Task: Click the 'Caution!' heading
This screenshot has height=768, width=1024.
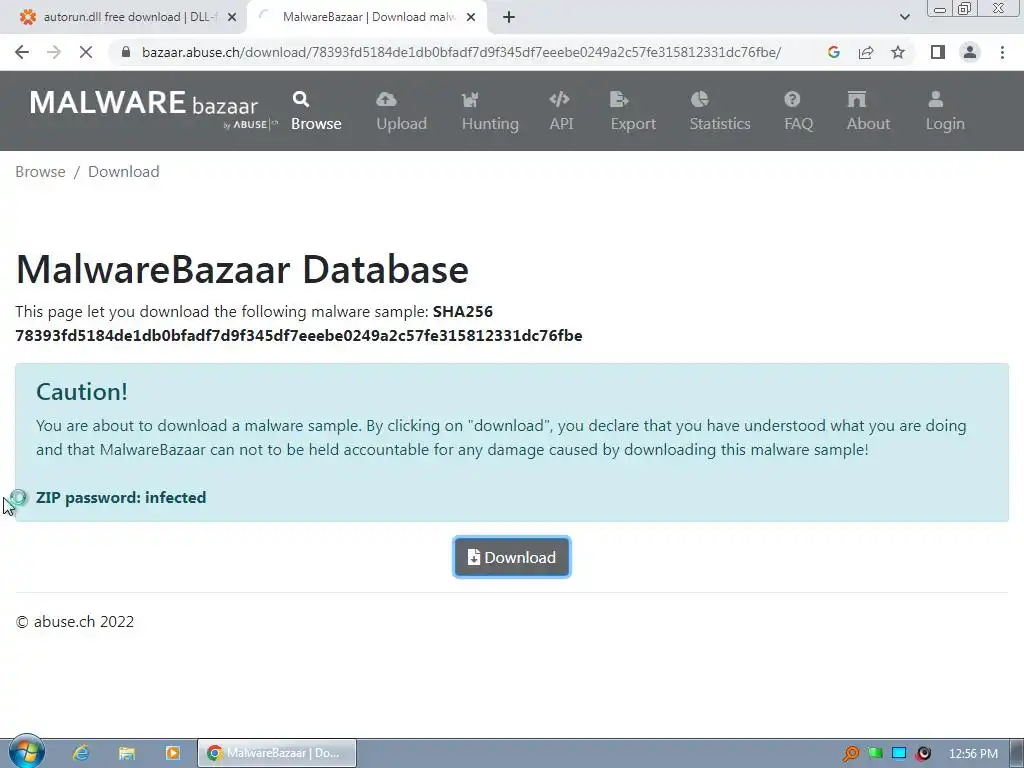Action: (x=82, y=392)
